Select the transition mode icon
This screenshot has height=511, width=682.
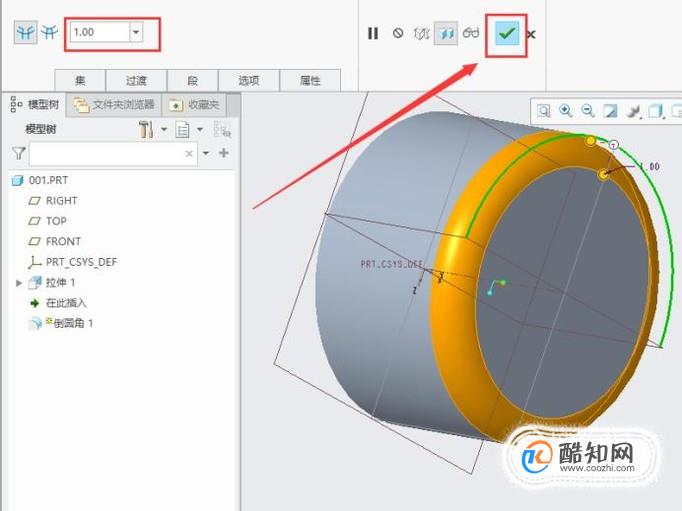[49, 33]
